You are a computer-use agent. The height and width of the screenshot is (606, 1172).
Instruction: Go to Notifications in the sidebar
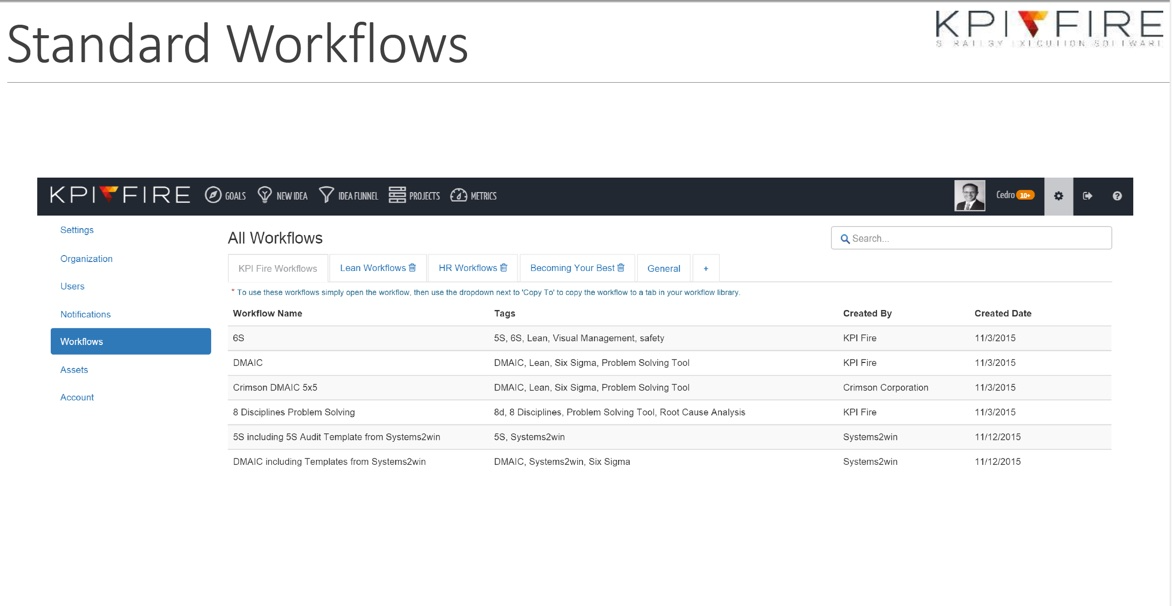click(x=85, y=314)
